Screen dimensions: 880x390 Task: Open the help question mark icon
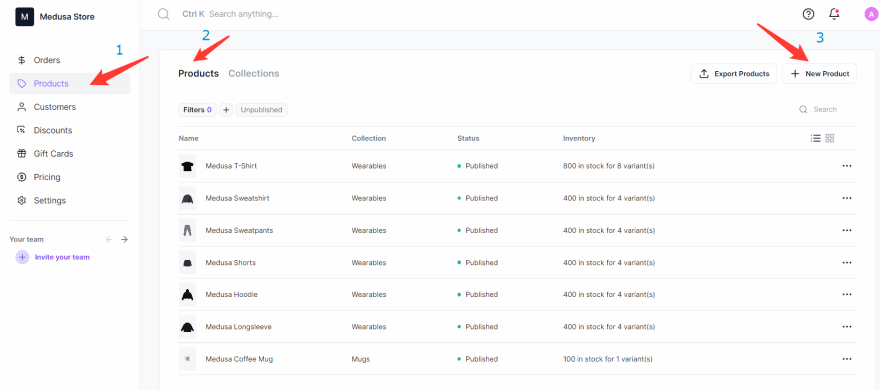pos(808,14)
